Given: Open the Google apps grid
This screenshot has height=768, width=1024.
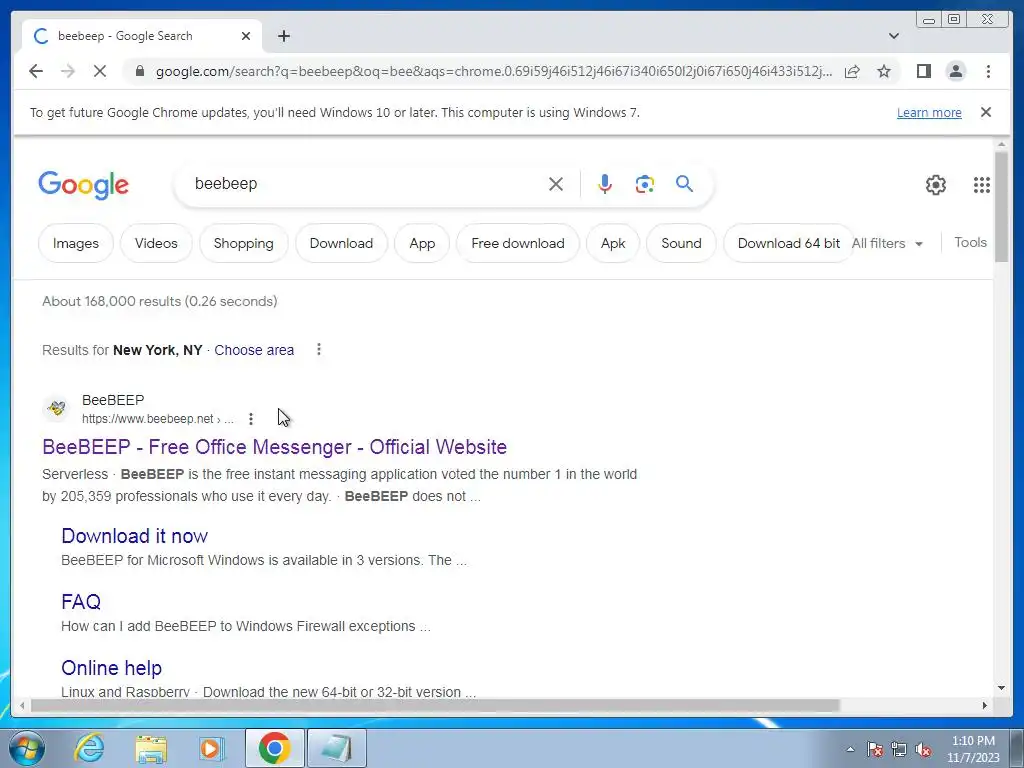Looking at the screenshot, I should [981, 185].
